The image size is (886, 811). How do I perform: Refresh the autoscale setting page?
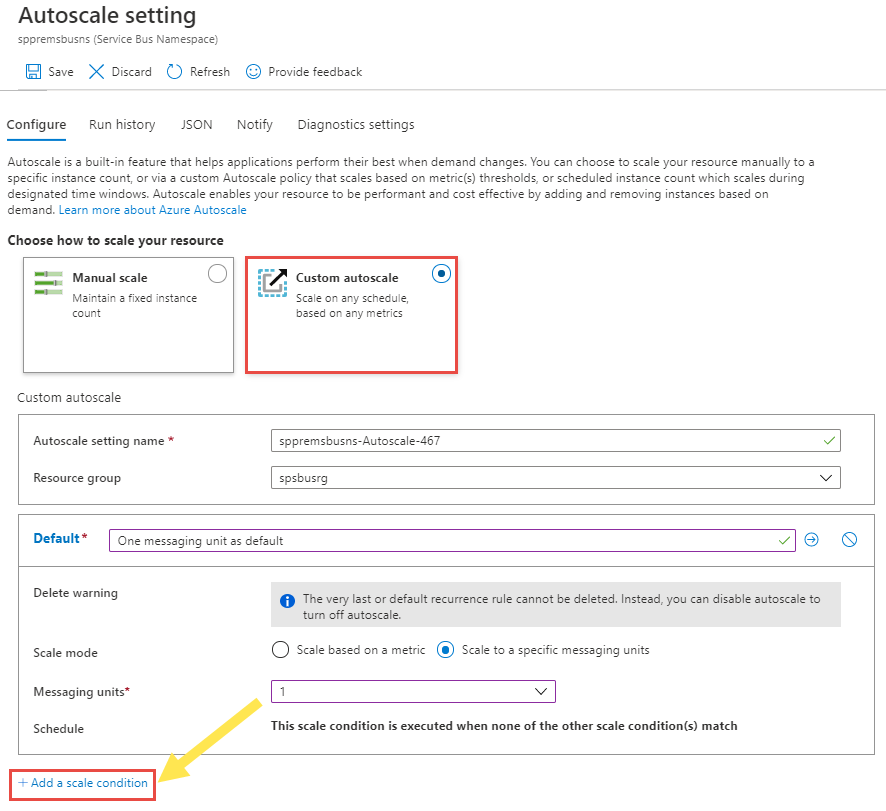click(x=197, y=71)
